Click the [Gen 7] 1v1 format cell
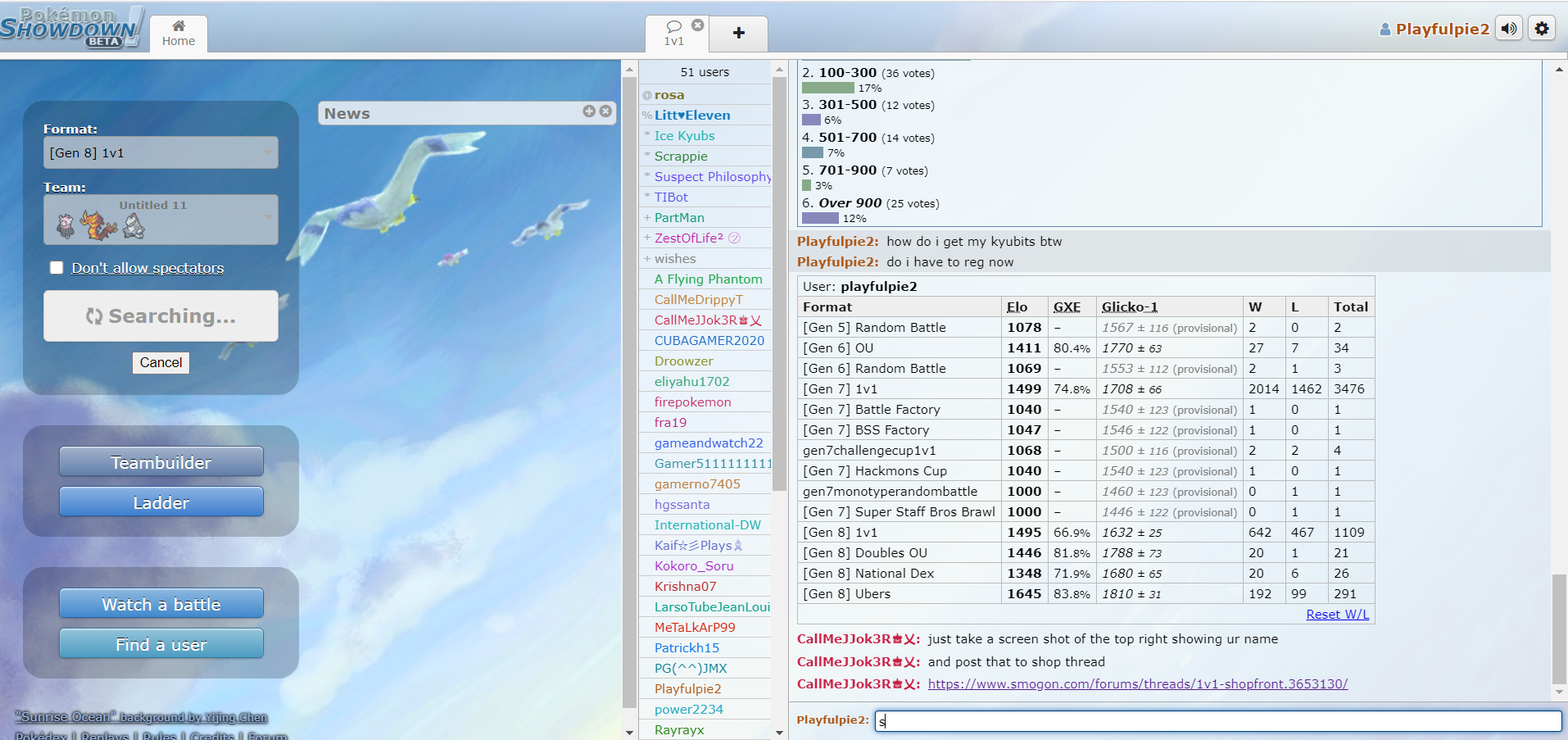Image resolution: width=1568 pixels, height=740 pixels. [x=900, y=389]
